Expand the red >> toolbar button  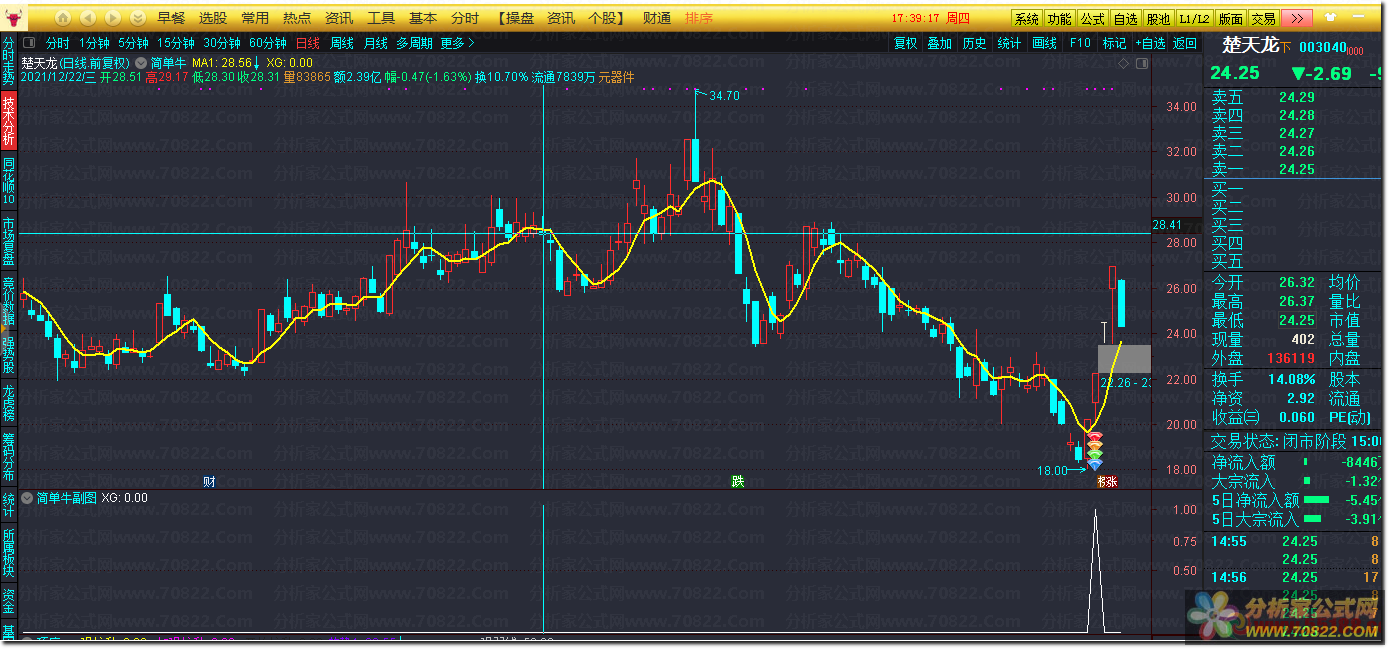pyautogui.click(x=1296, y=18)
